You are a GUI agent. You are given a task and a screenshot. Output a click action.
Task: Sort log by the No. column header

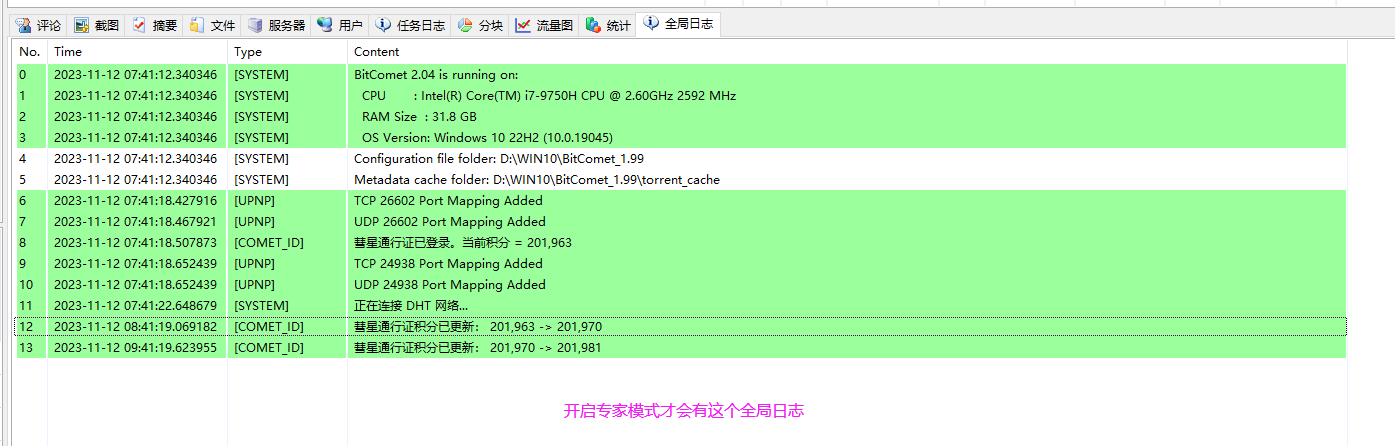(x=30, y=51)
